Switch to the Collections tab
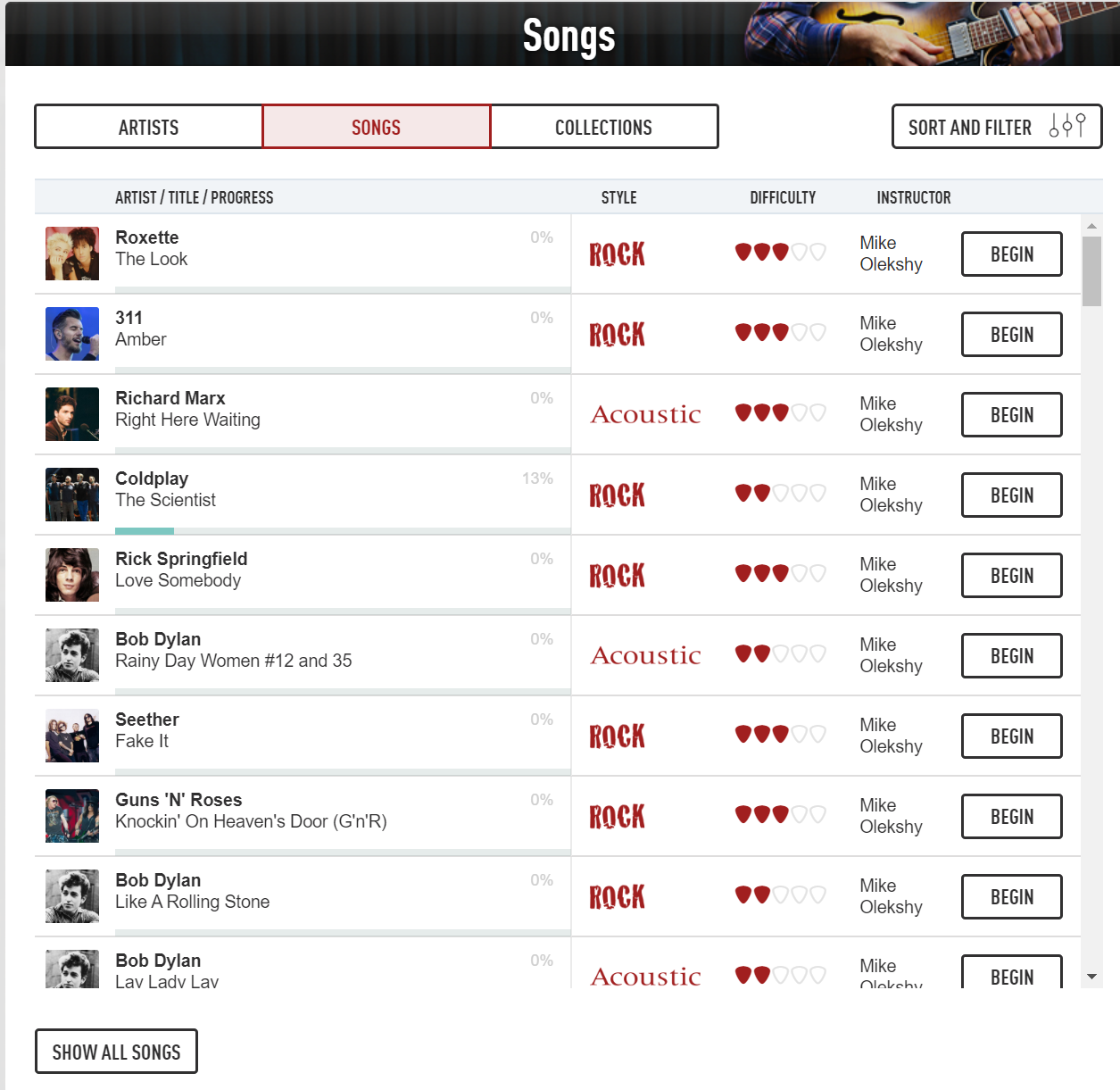 pyautogui.click(x=604, y=127)
